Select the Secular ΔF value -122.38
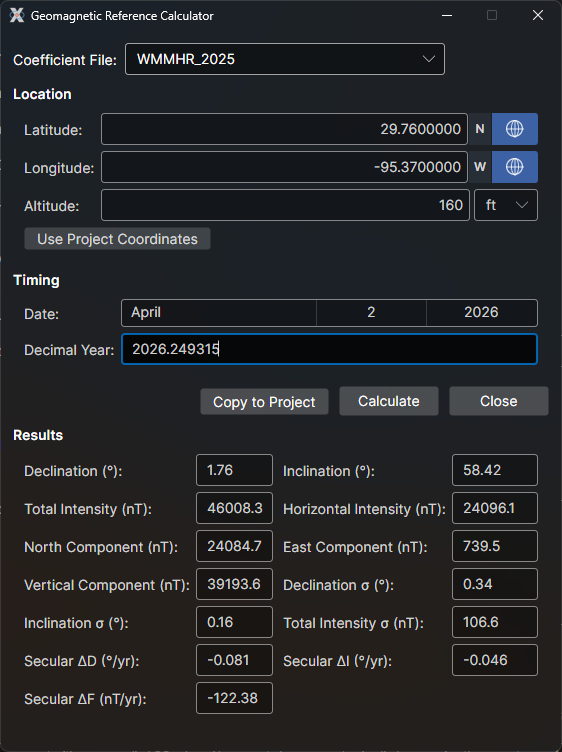Viewport: 562px width, 752px height. [x=234, y=698]
